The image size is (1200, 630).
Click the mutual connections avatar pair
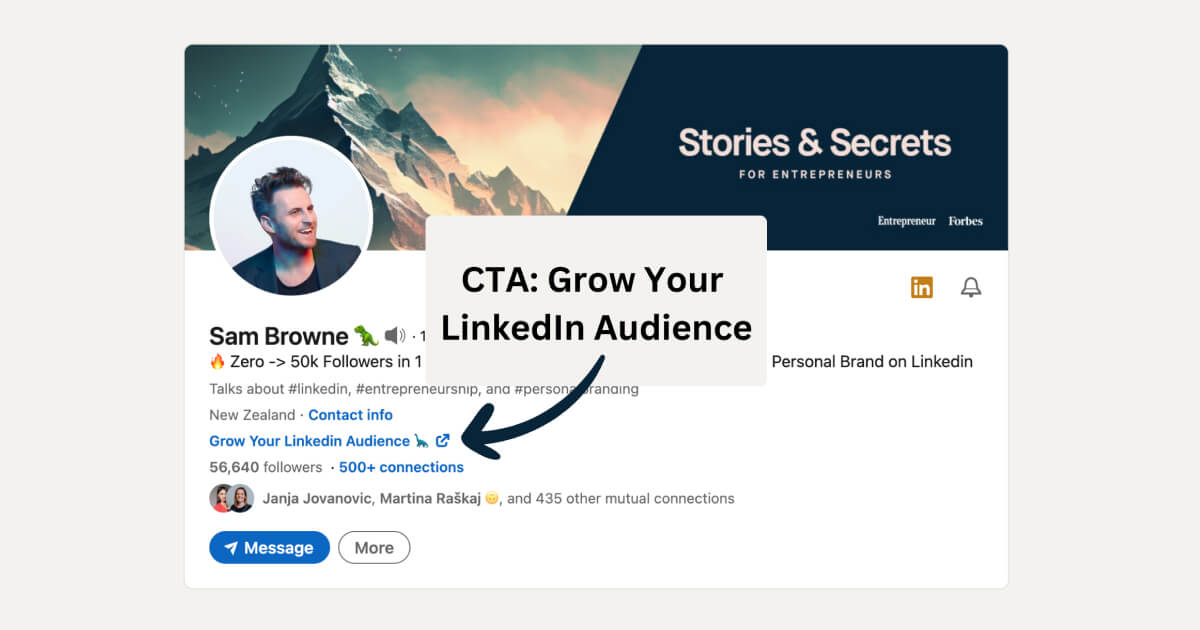[x=231, y=497]
